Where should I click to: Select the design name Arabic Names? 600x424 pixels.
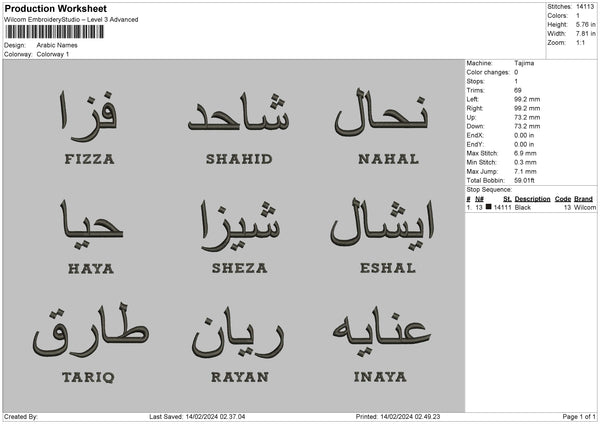57,45
